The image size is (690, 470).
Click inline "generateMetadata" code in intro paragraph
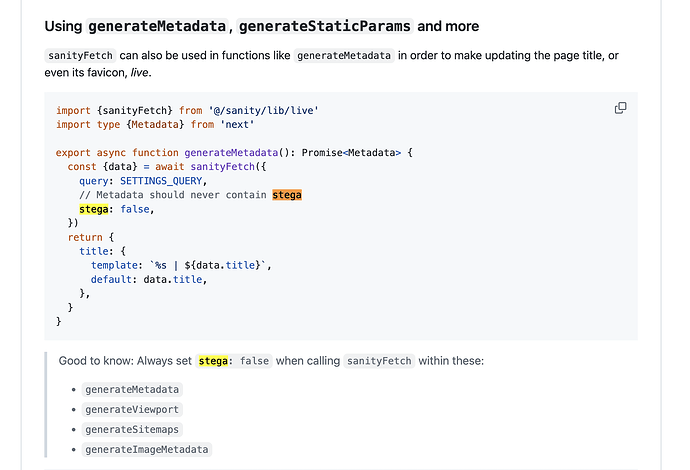pos(344,56)
